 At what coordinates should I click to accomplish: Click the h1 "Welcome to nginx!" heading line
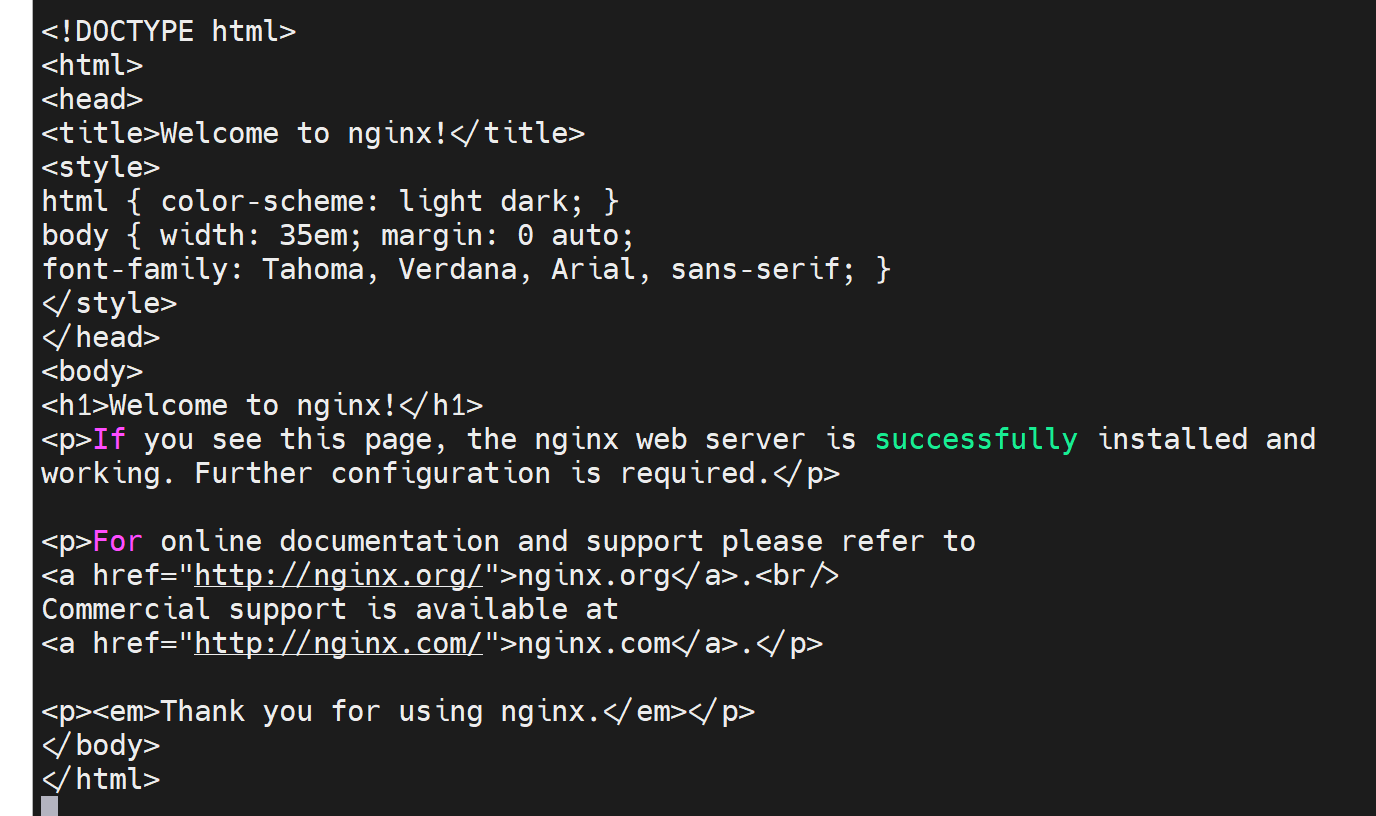[x=262, y=405]
